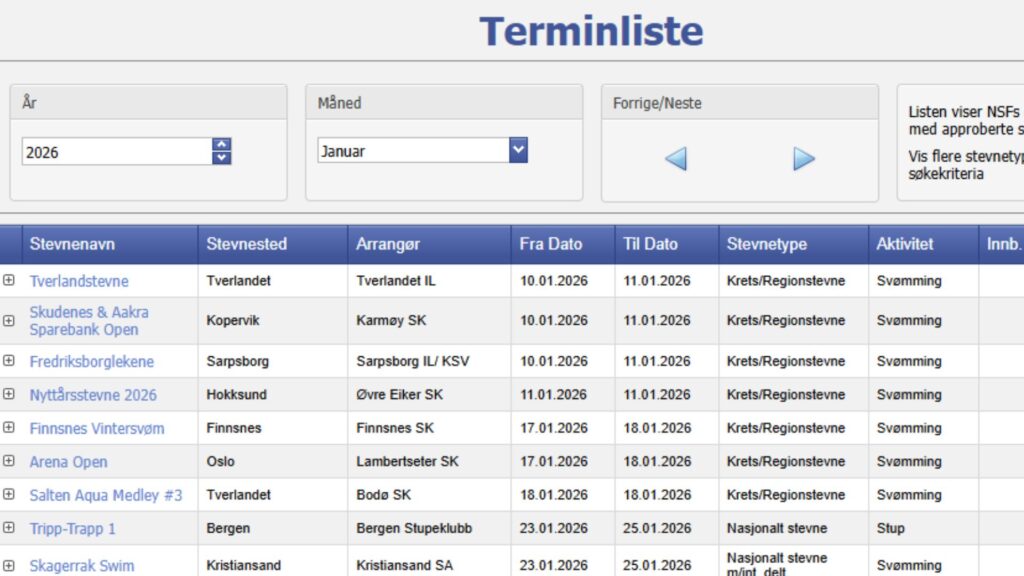The height and width of the screenshot is (576, 1024).
Task: Sort by Fra Dato column header
Action: pos(550,244)
